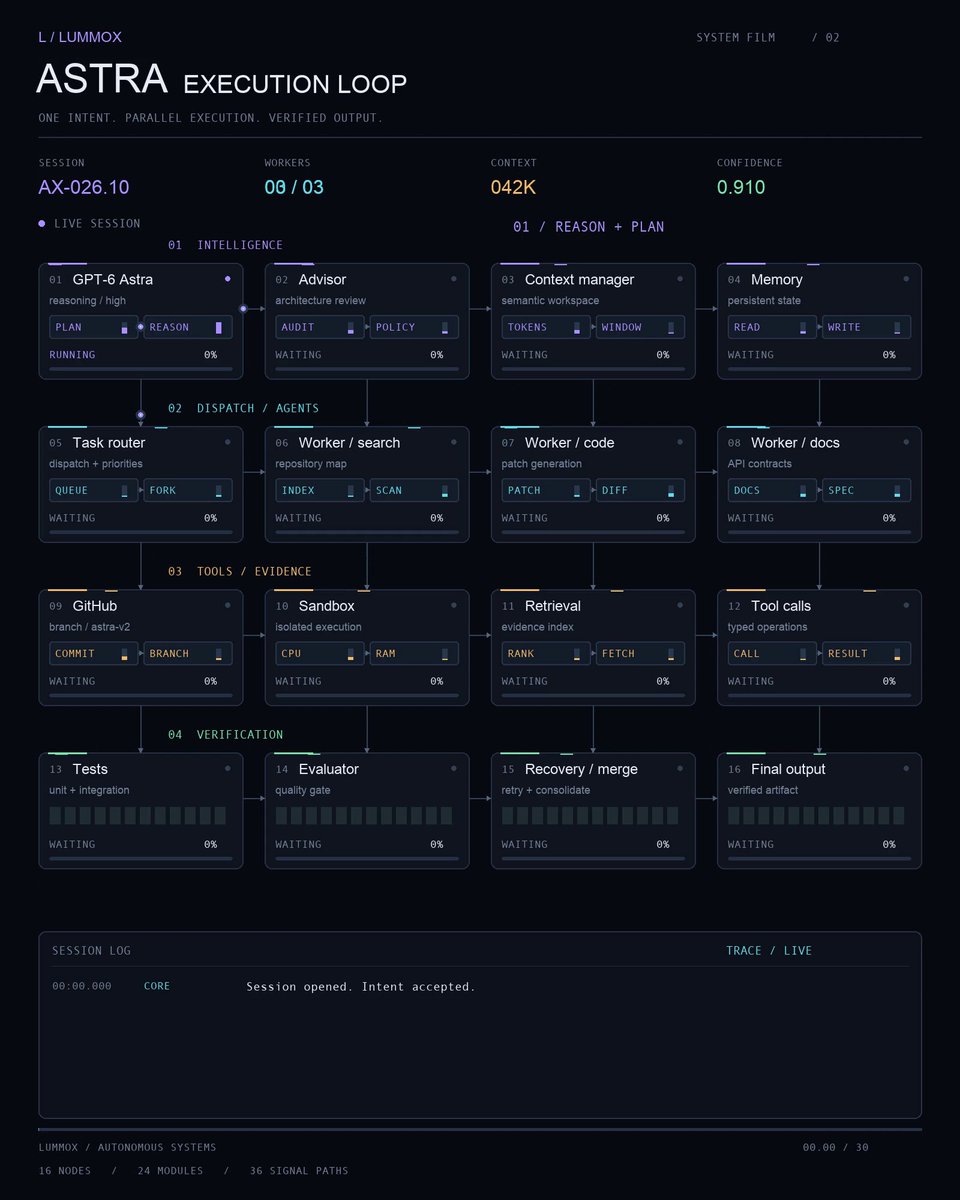Click the Recovery / merge status dot
Viewport: 960px width, 1200px height.
[x=680, y=768]
